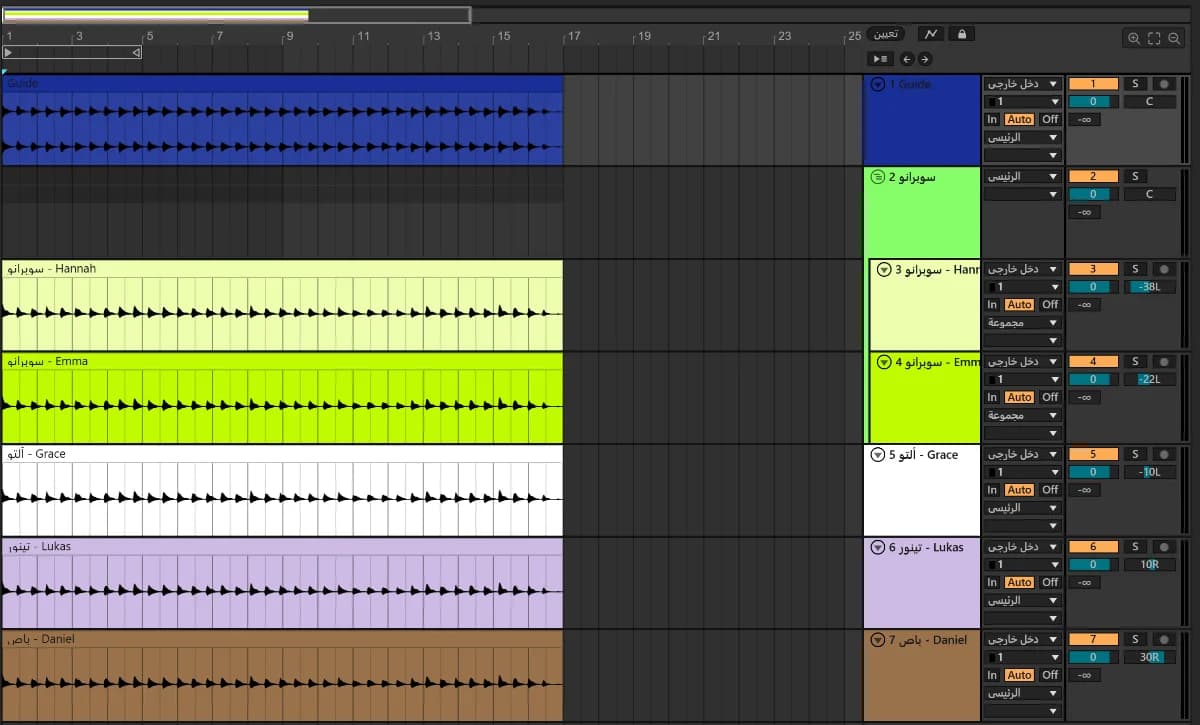1200x725 pixels.
Task: Open Daniel track output dropdown الرئيسي
Action: [x=1022, y=693]
